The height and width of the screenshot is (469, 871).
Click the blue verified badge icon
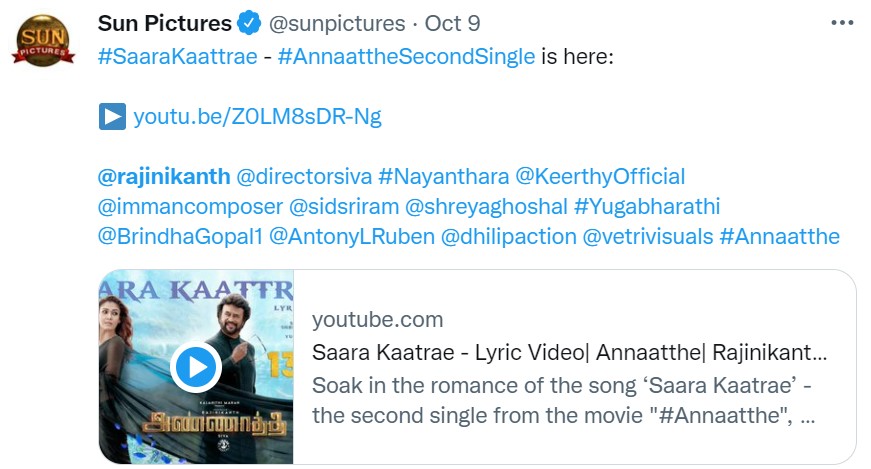point(249,22)
